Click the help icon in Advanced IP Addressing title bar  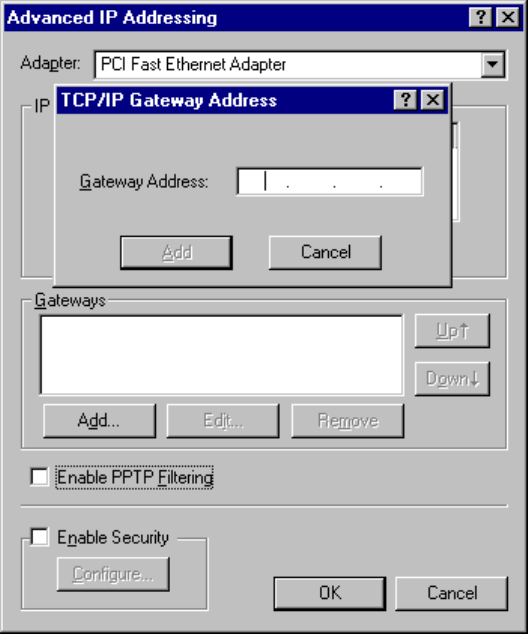pos(481,17)
